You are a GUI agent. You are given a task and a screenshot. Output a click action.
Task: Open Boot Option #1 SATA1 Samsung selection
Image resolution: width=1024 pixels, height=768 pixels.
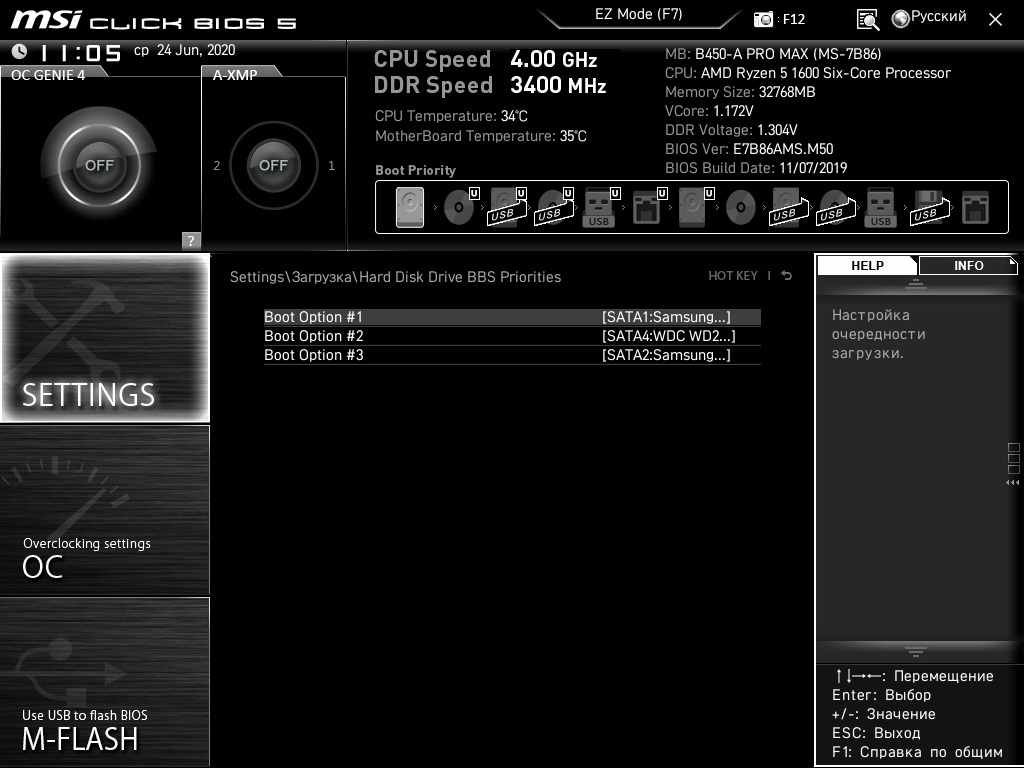[x=512, y=317]
